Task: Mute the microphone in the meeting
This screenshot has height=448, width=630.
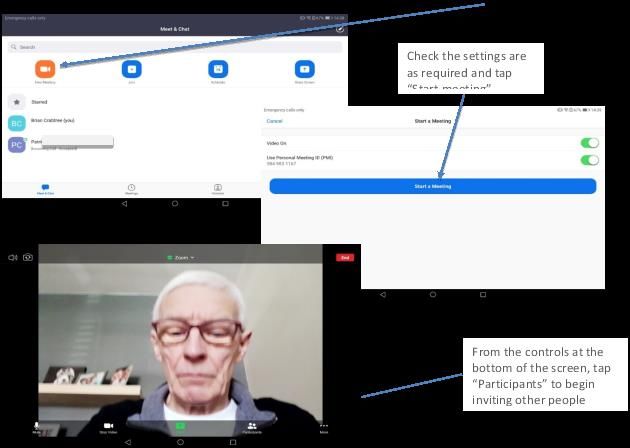Action: pyautogui.click(x=37, y=428)
